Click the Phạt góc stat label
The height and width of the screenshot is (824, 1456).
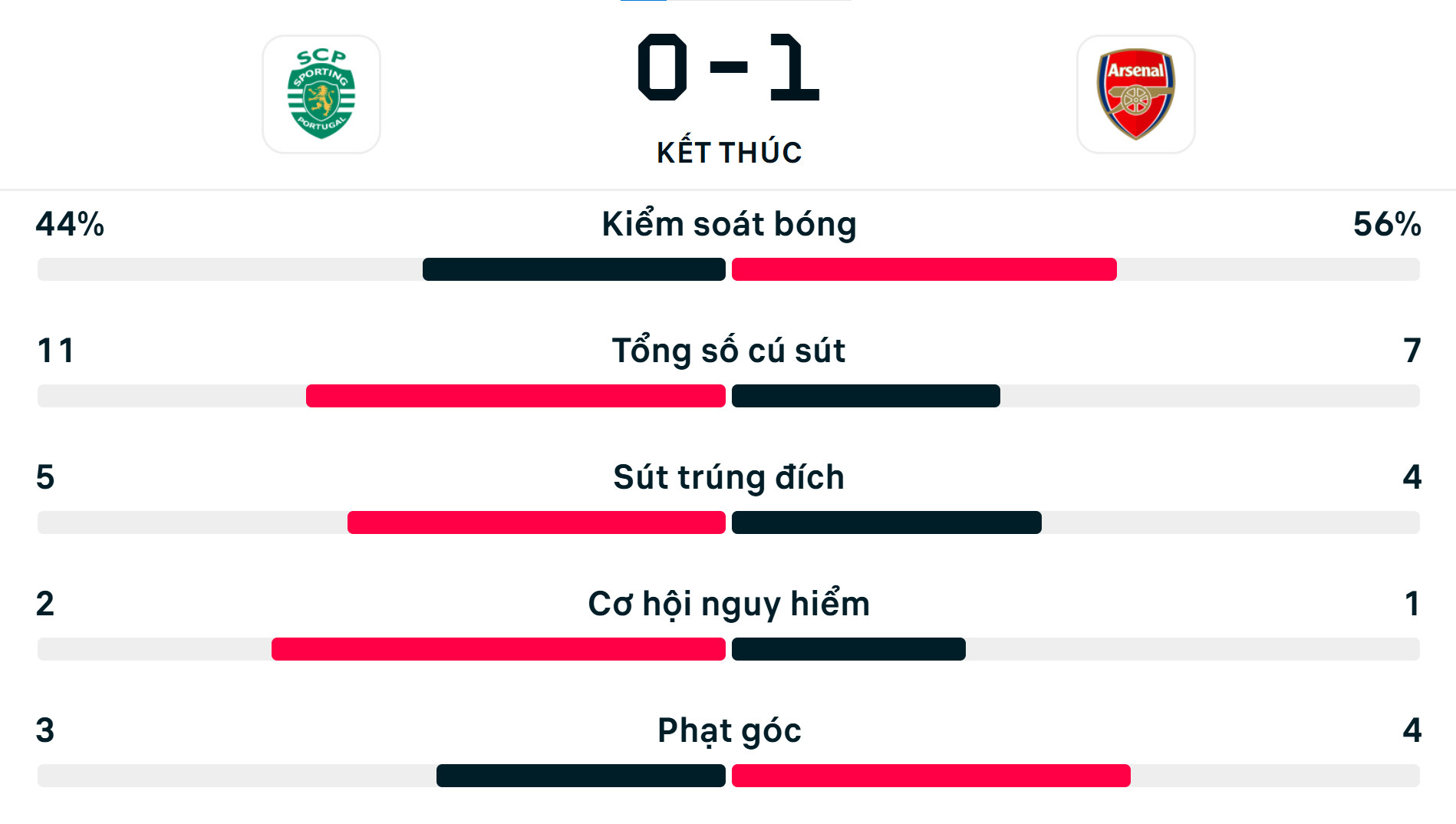coord(729,730)
